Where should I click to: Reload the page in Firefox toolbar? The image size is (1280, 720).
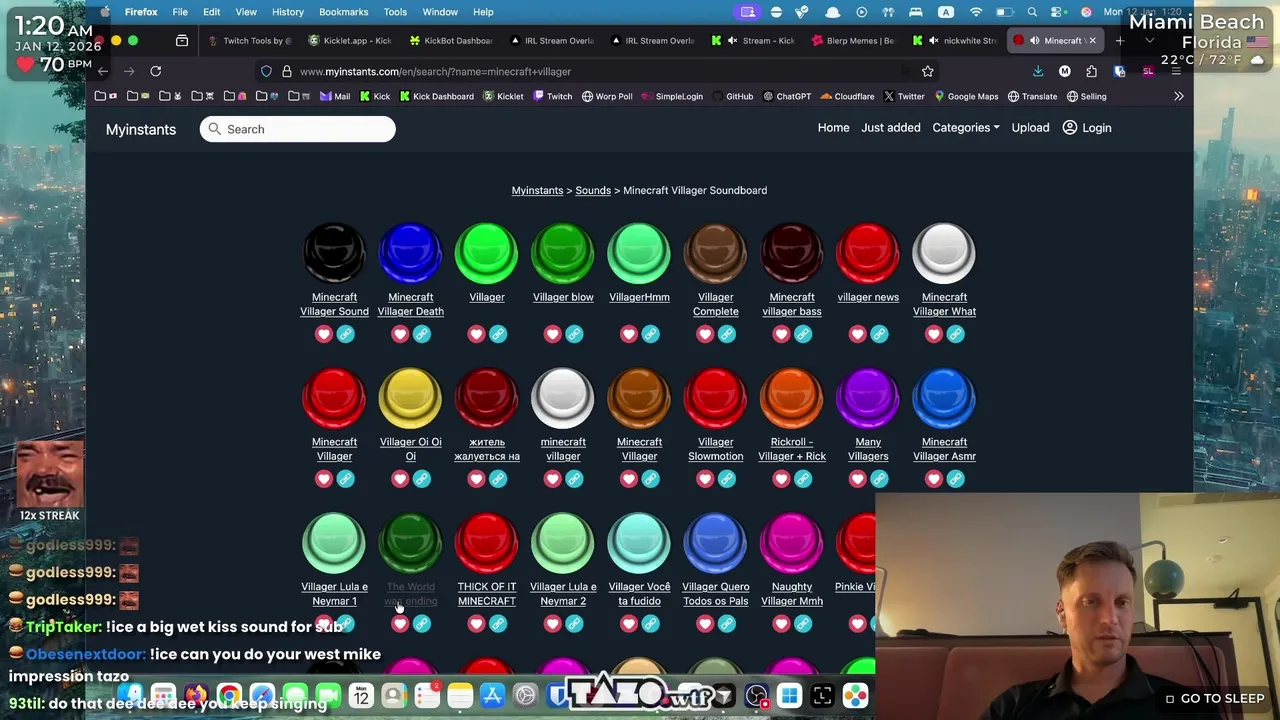[x=155, y=71]
